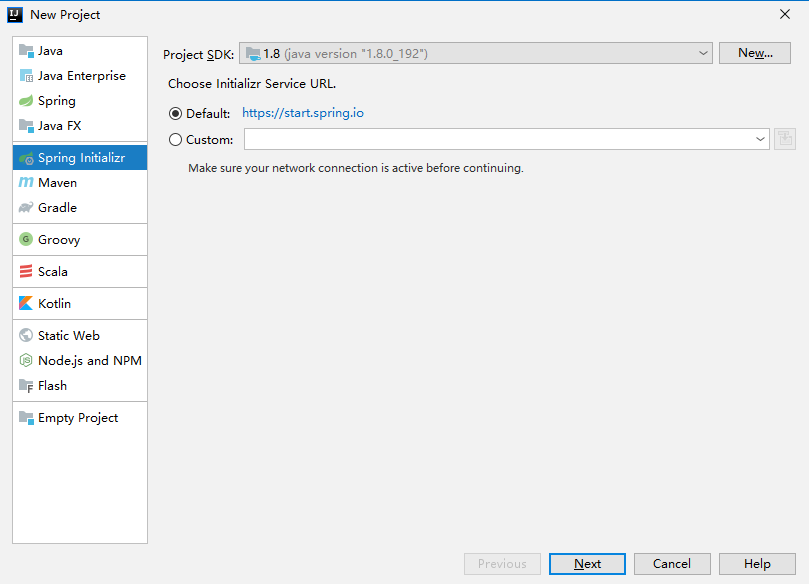The image size is (809, 584).
Task: Click the New Project title text
Action: pyautogui.click(x=65, y=15)
